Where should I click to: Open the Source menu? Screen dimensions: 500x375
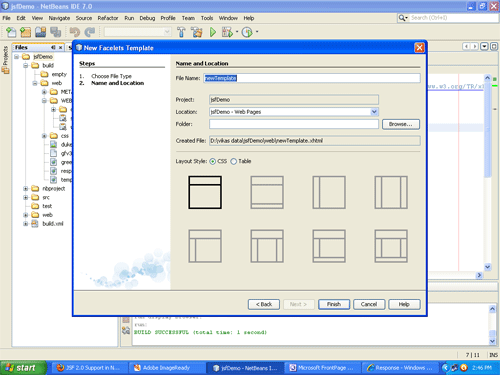84,18
